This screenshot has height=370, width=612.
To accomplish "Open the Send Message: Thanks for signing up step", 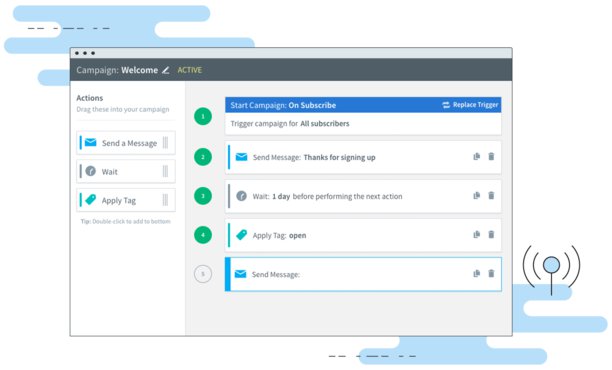I will 363,157.
